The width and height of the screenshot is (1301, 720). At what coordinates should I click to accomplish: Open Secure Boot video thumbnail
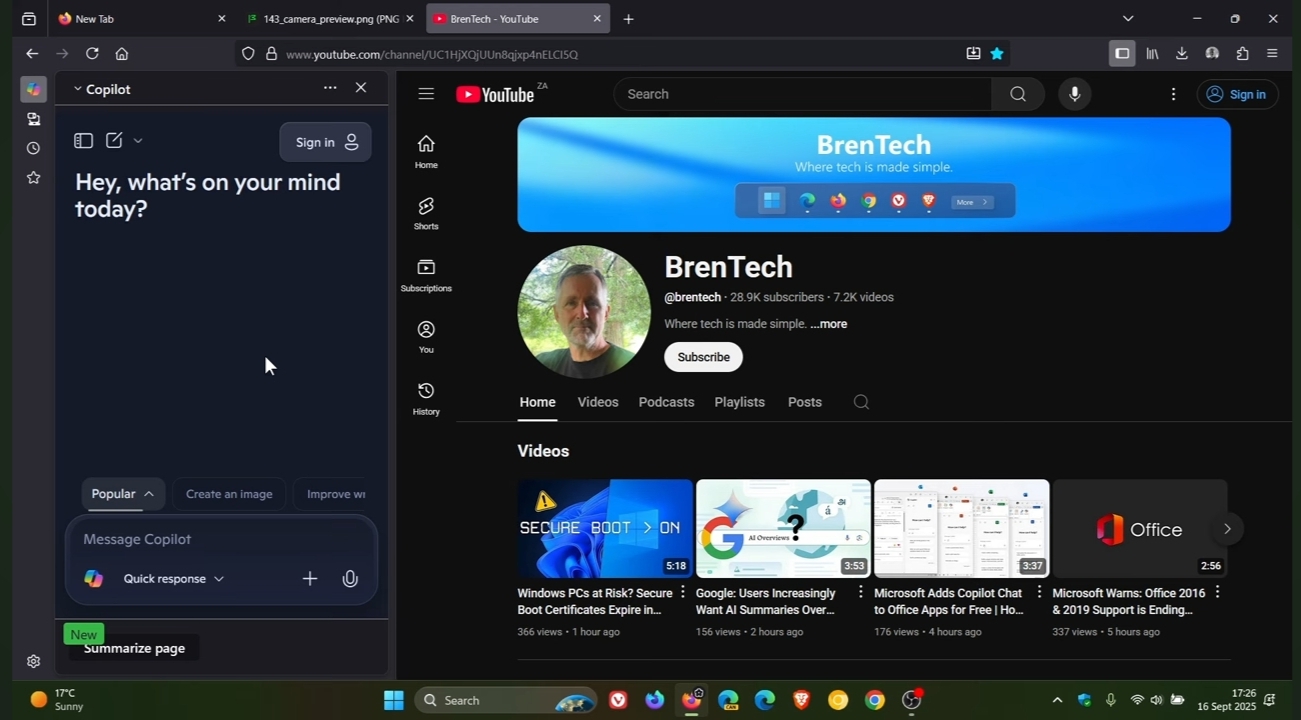(x=605, y=529)
